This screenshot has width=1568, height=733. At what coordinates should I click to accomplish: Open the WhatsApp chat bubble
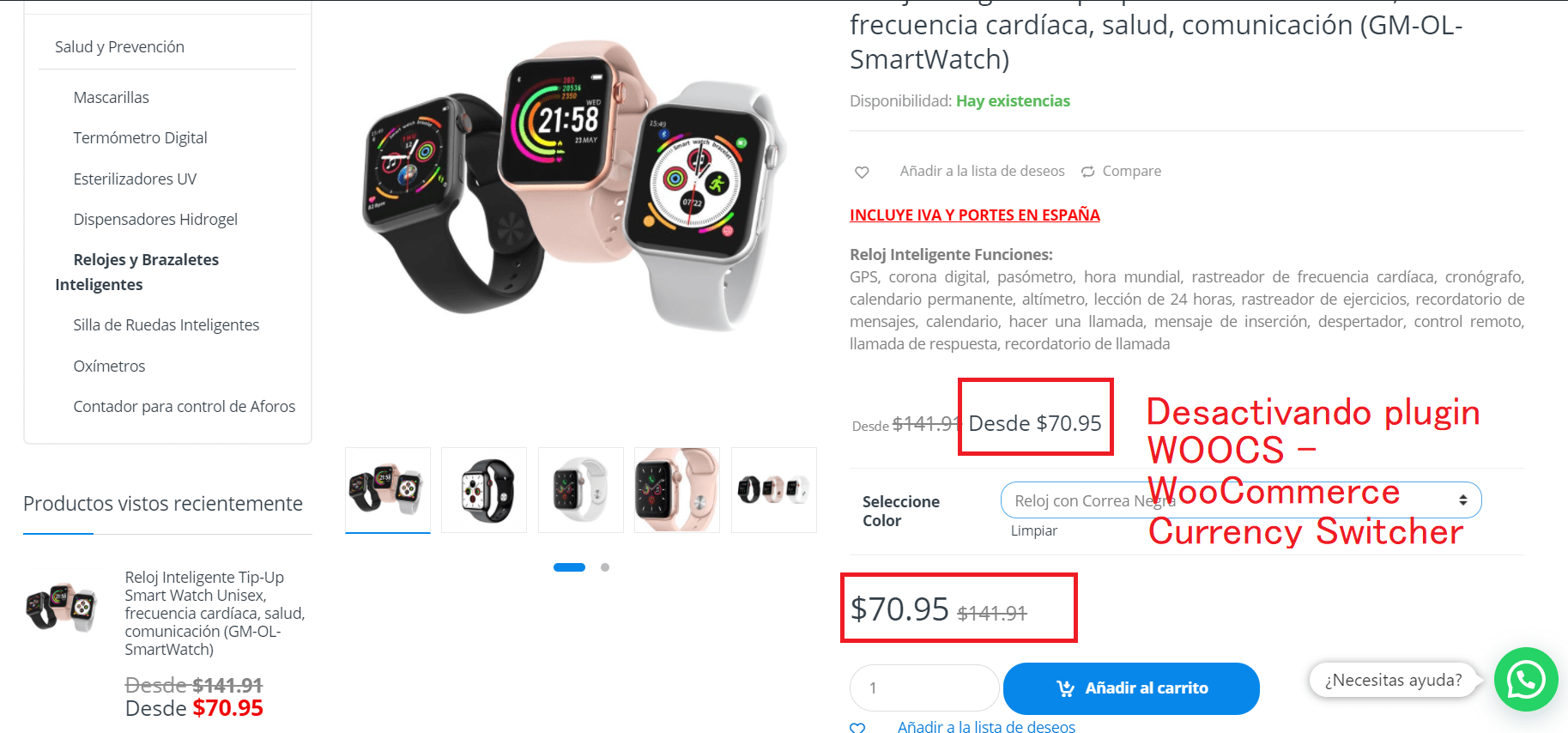click(x=1526, y=680)
